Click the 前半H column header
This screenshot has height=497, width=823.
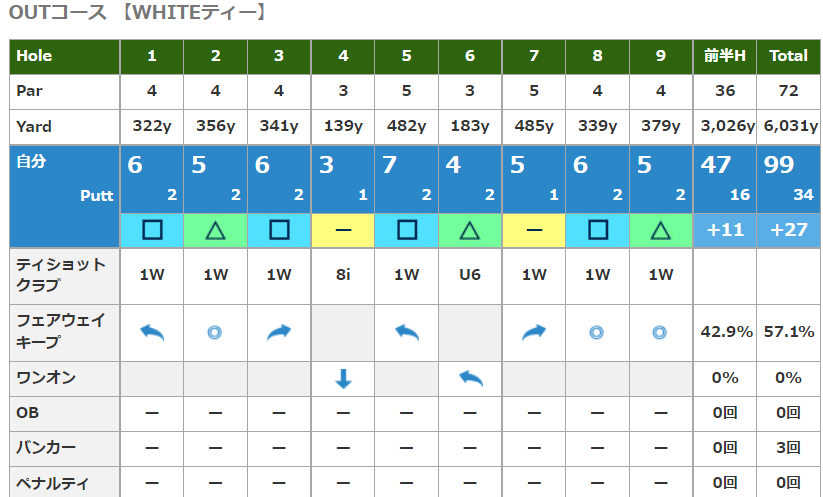point(725,56)
